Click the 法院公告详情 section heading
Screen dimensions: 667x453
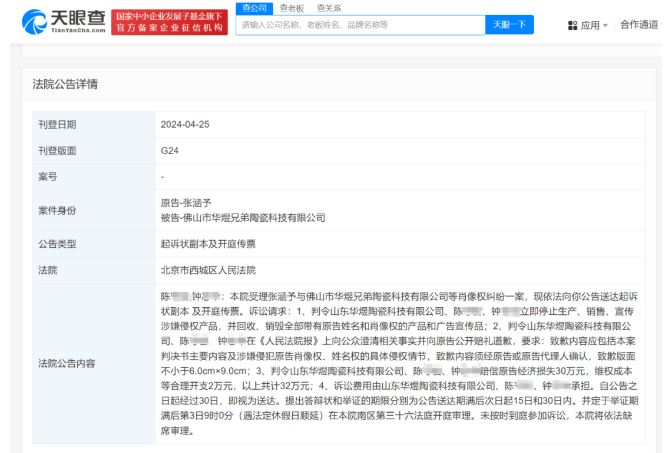point(65,84)
